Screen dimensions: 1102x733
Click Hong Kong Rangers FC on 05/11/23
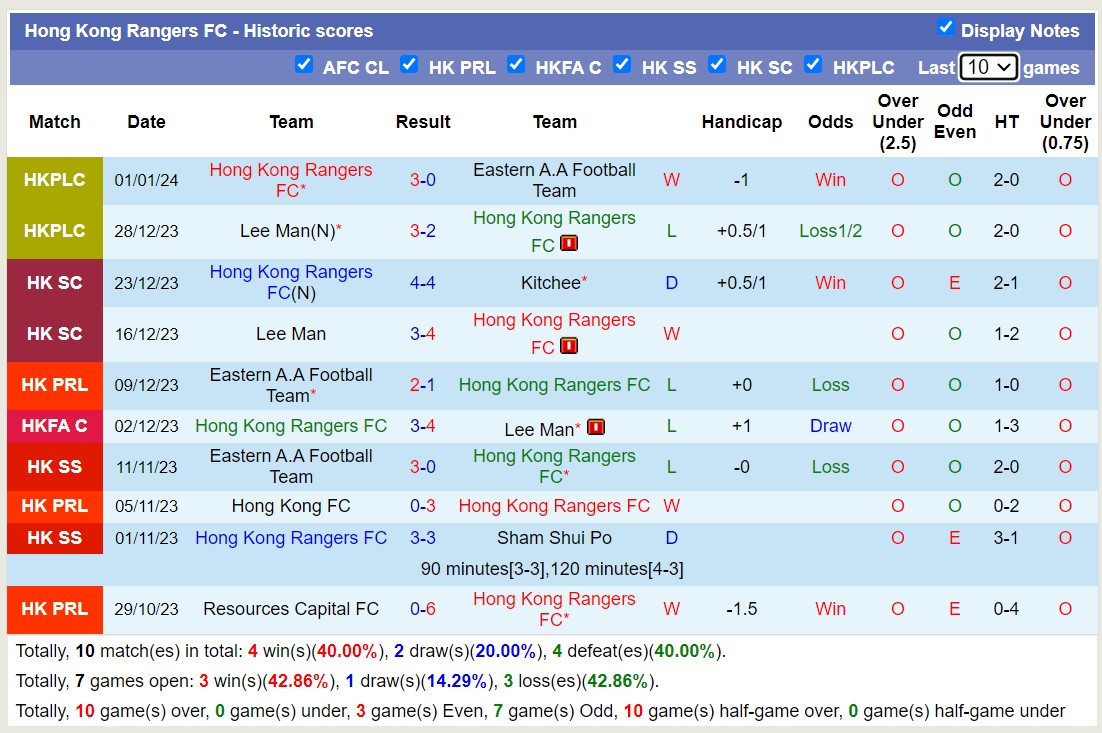(554, 506)
